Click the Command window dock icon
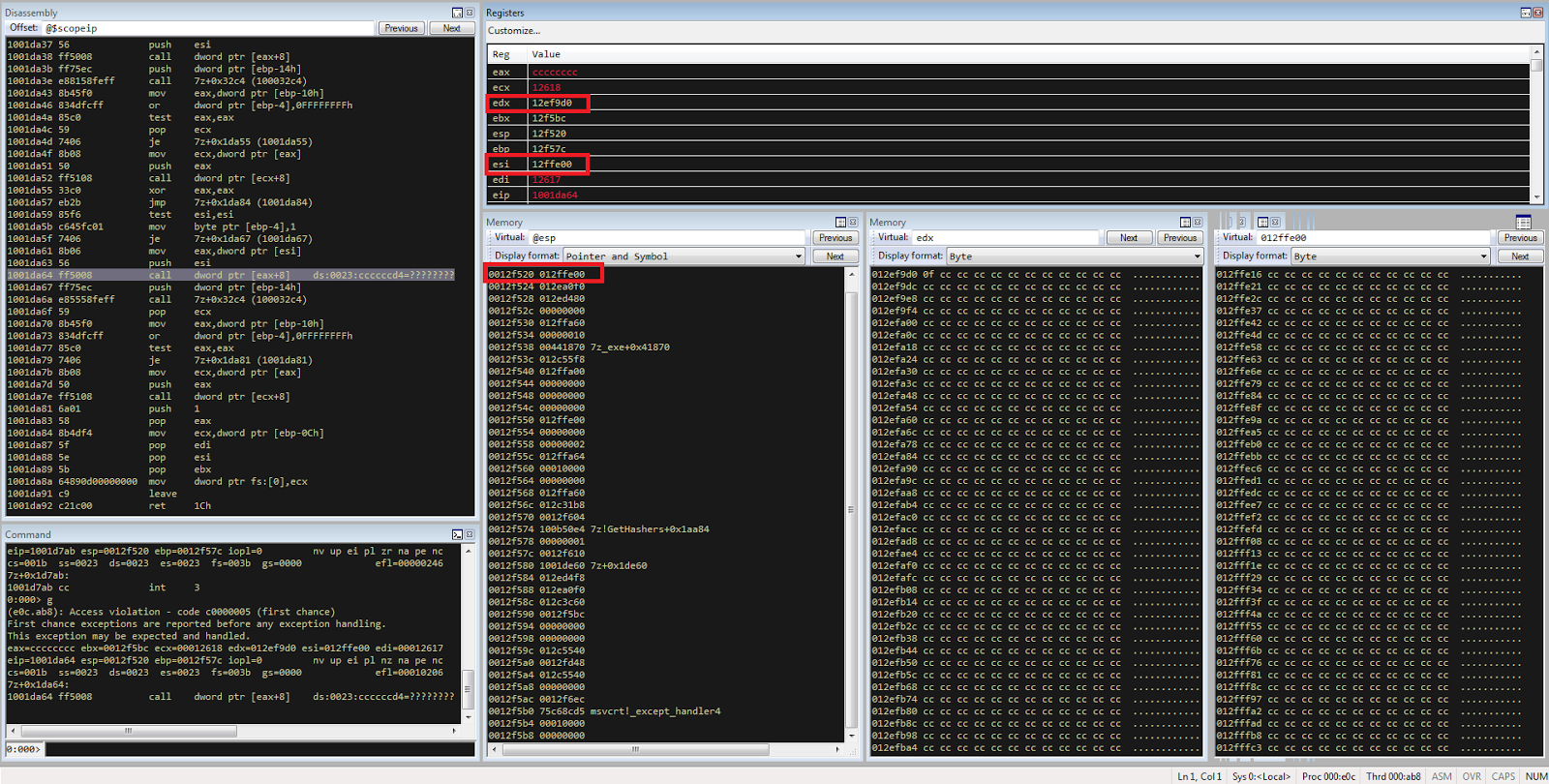 [457, 534]
